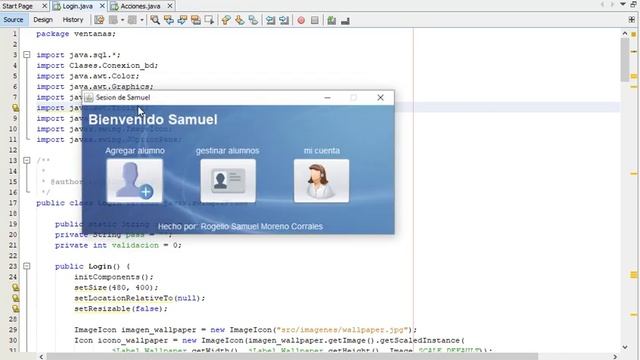
Task: Click the Comment code icon
Action: pos(331,20)
